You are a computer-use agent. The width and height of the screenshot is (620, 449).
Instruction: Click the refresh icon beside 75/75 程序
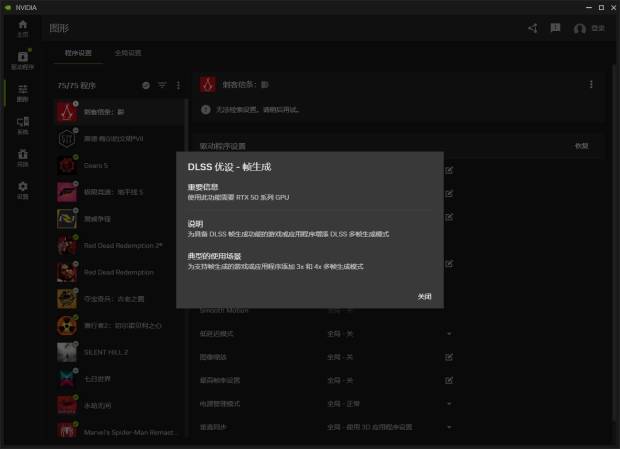pos(146,85)
